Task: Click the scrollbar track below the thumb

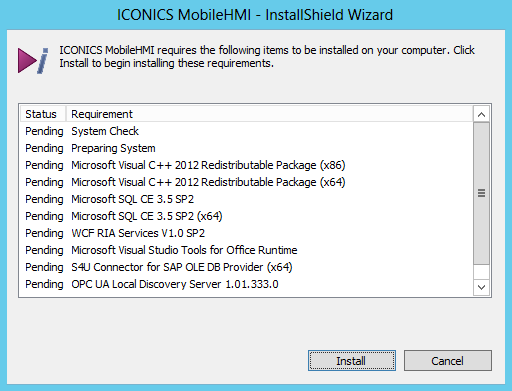Action: click(x=481, y=272)
